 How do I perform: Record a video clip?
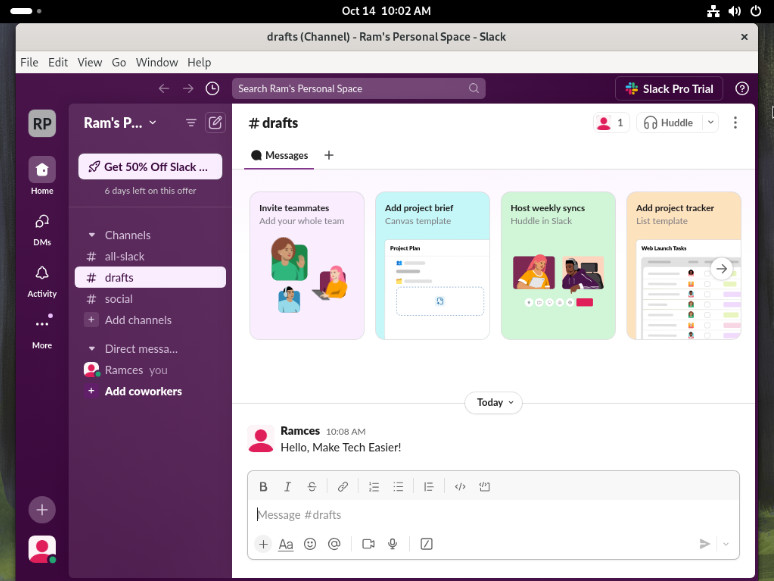click(x=368, y=544)
